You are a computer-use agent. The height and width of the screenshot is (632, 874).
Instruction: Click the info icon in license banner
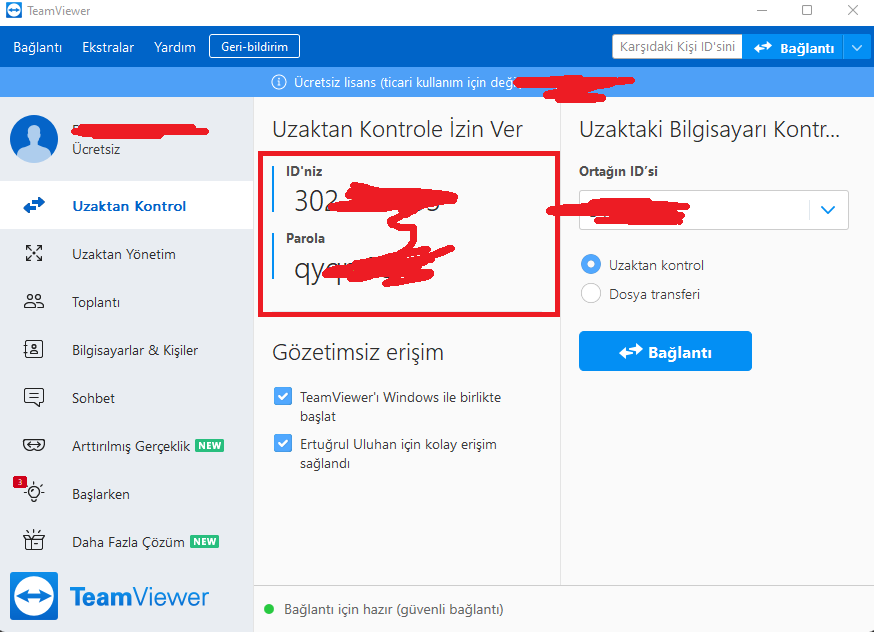point(279,82)
